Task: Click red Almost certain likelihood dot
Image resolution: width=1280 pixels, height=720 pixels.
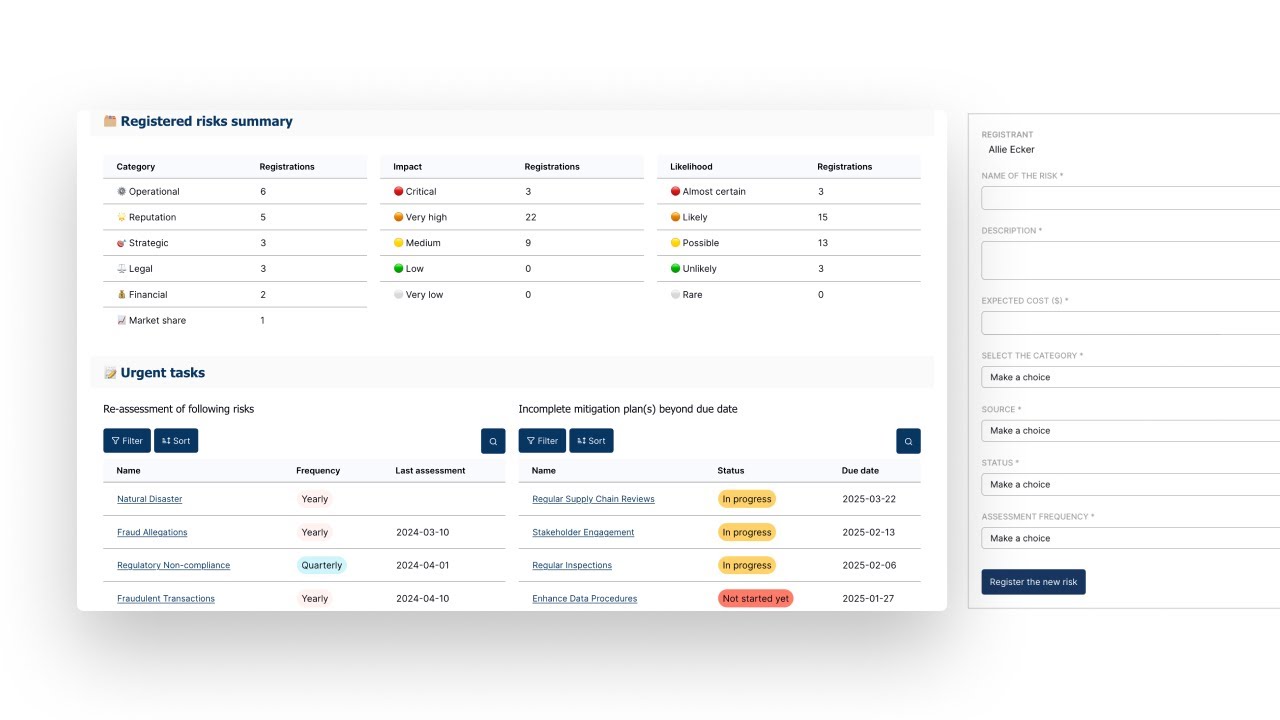Action: tap(675, 191)
